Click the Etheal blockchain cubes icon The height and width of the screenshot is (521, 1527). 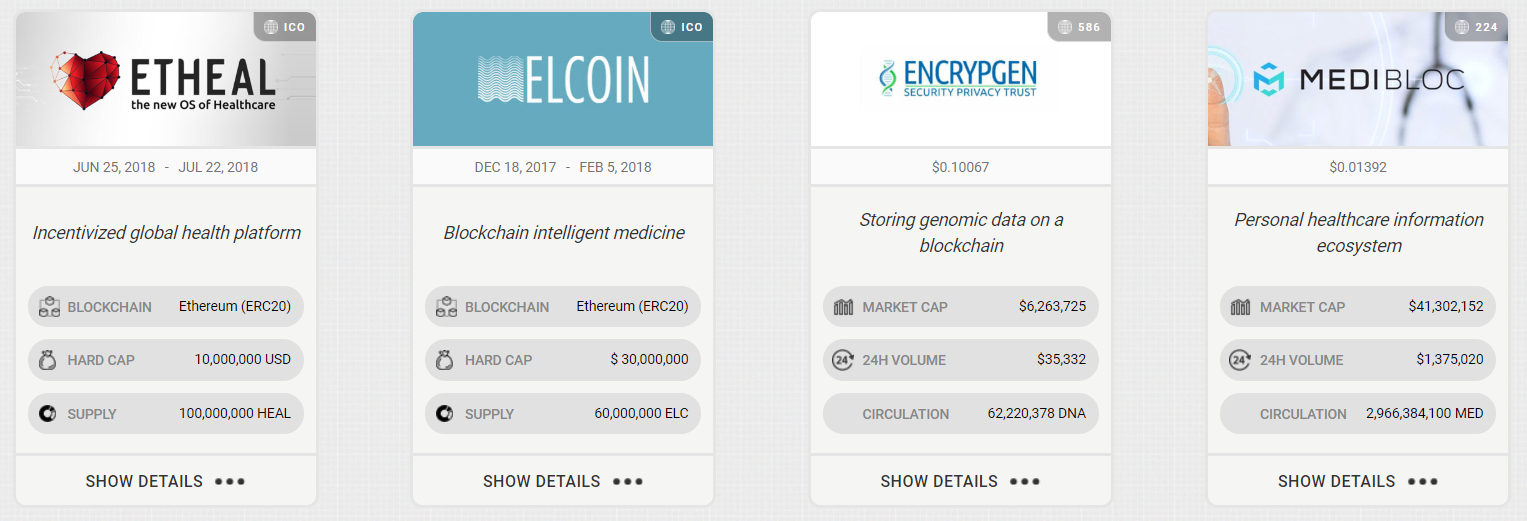[x=48, y=307]
